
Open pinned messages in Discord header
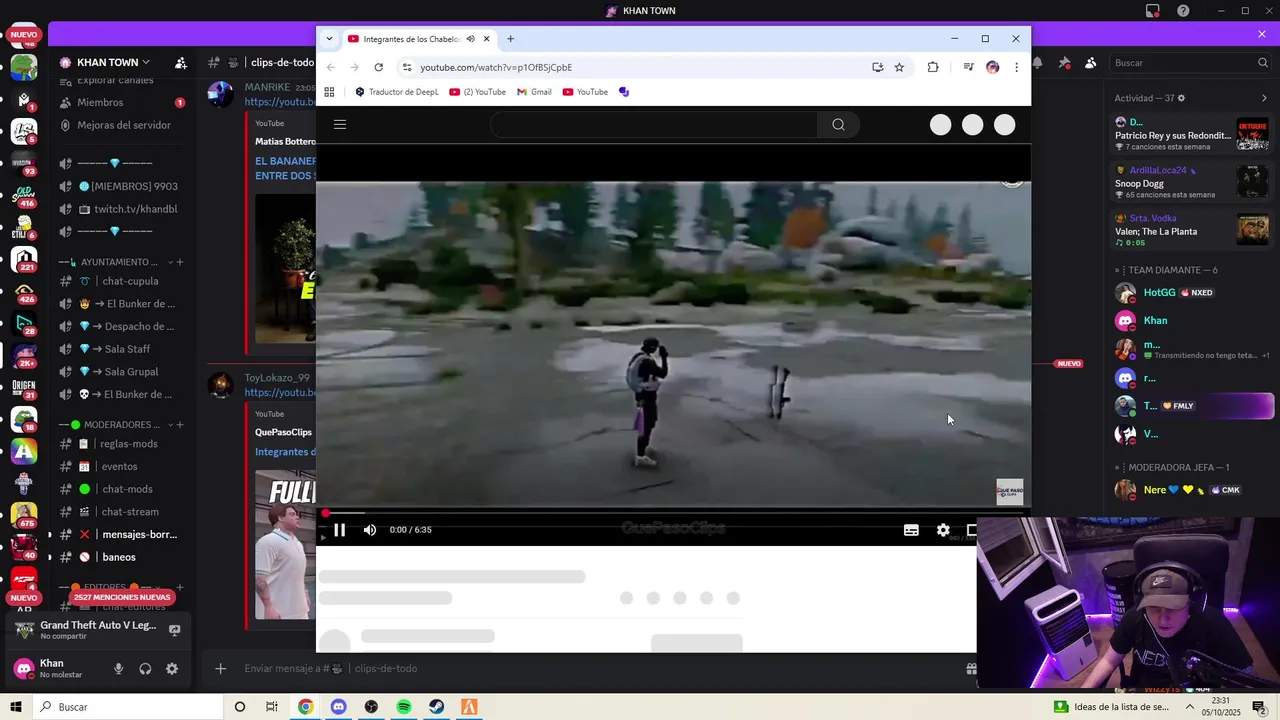click(1064, 62)
